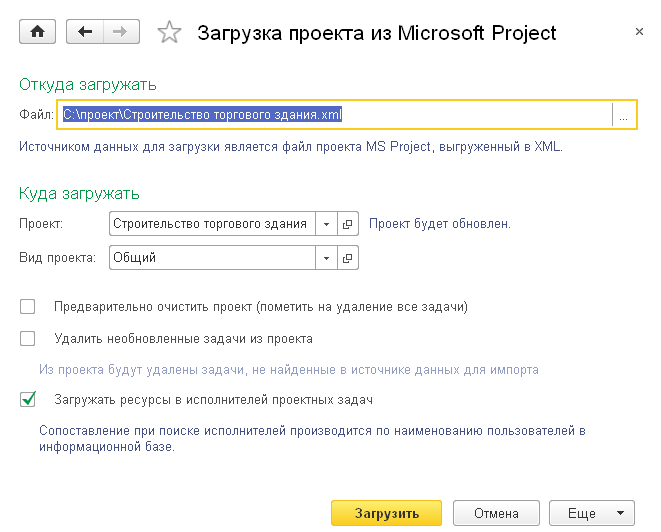
Task: Open the Еще menu
Action: click(592, 513)
